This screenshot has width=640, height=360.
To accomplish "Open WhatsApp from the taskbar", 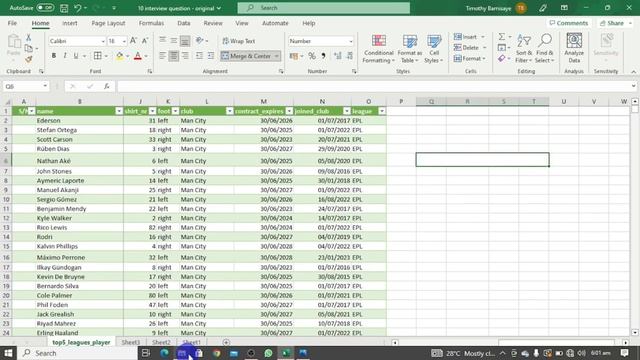I will (x=268, y=353).
